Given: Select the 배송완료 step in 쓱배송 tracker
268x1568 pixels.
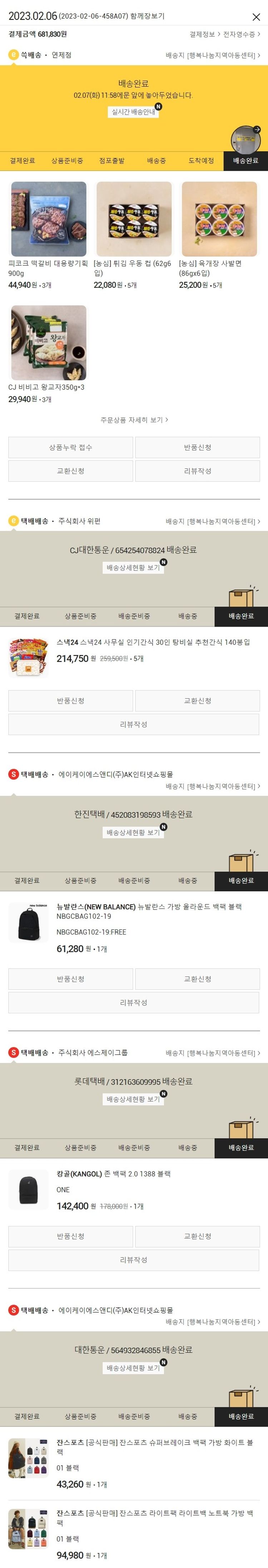Looking at the screenshot, I should [245, 161].
